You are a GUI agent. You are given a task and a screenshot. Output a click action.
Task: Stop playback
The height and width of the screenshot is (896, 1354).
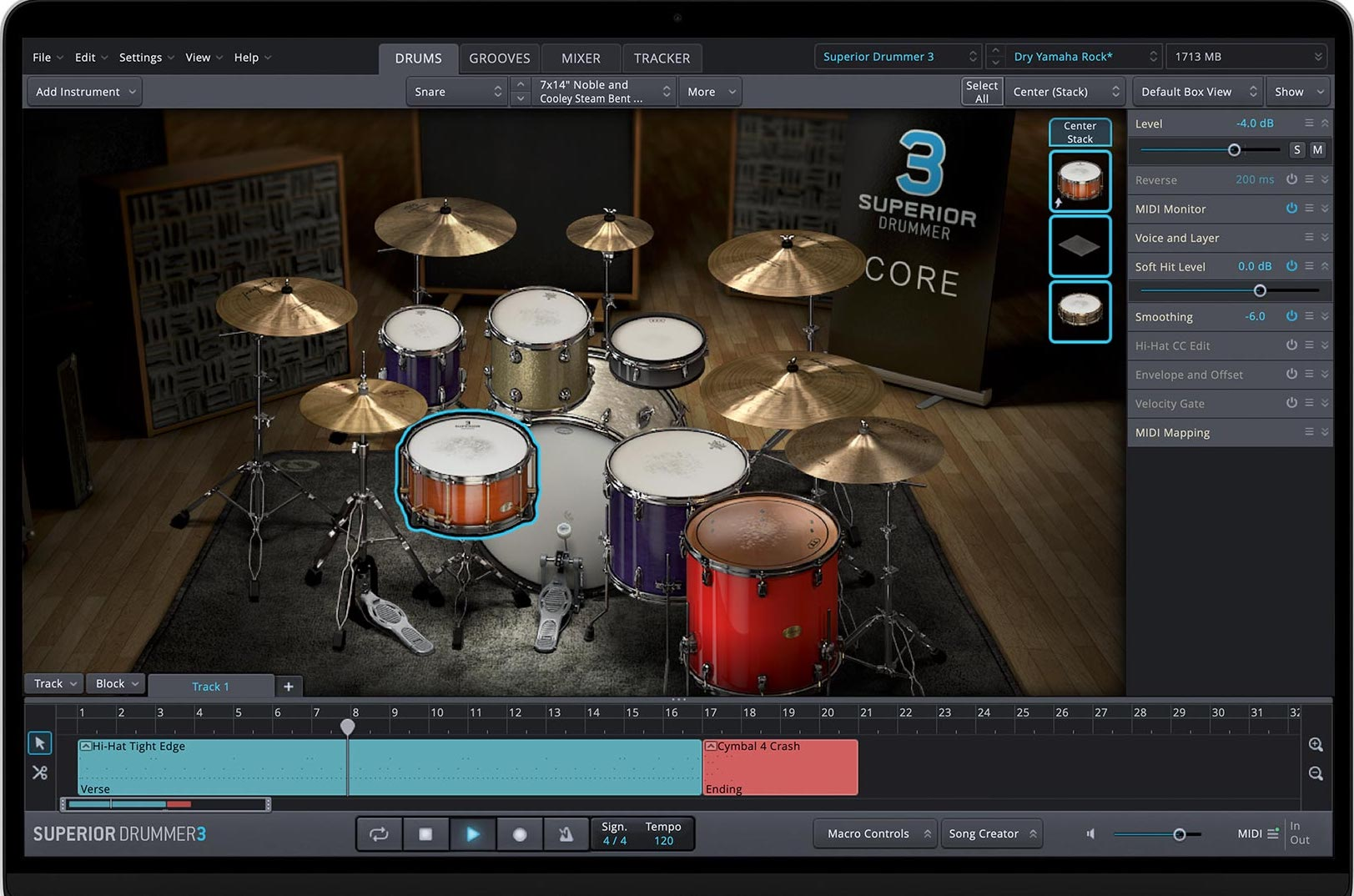coord(425,833)
